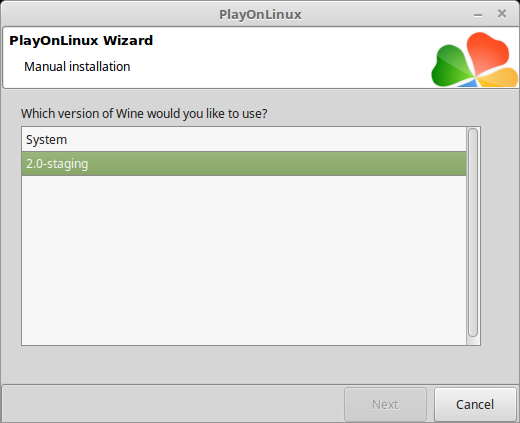
Task: Click the red leaf of the logo
Action: [487, 52]
